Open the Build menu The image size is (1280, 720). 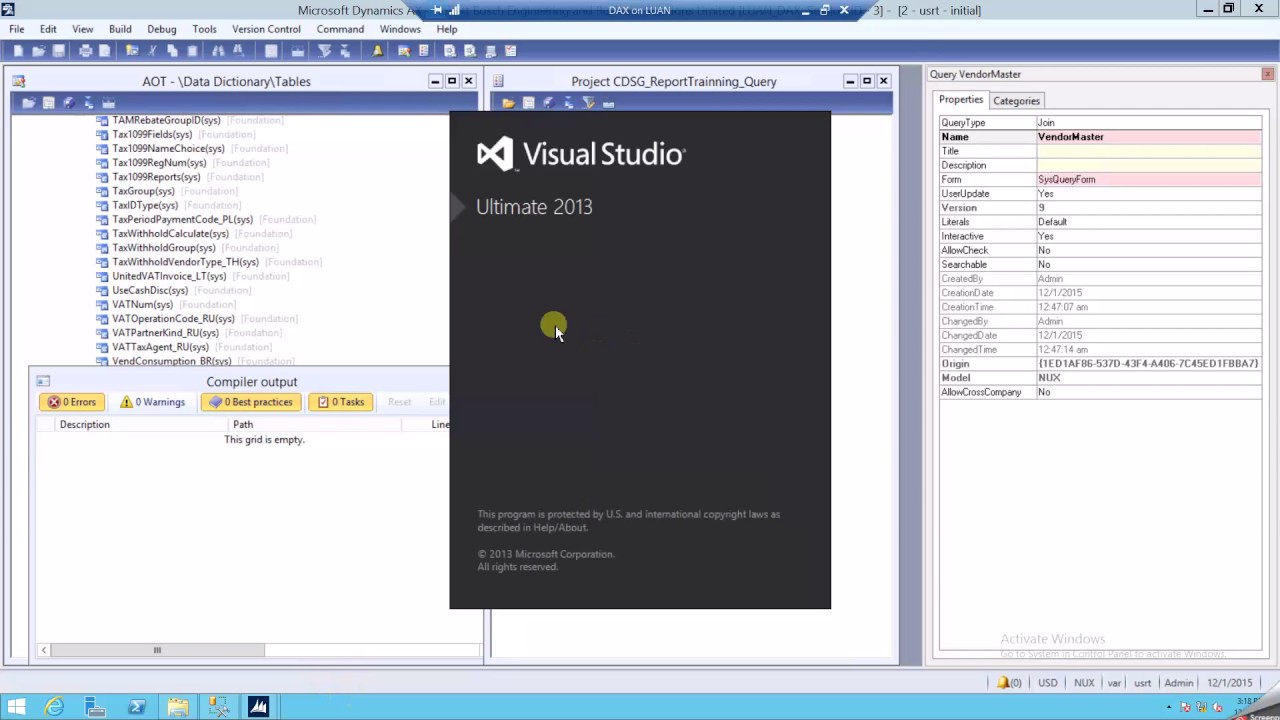pos(120,29)
